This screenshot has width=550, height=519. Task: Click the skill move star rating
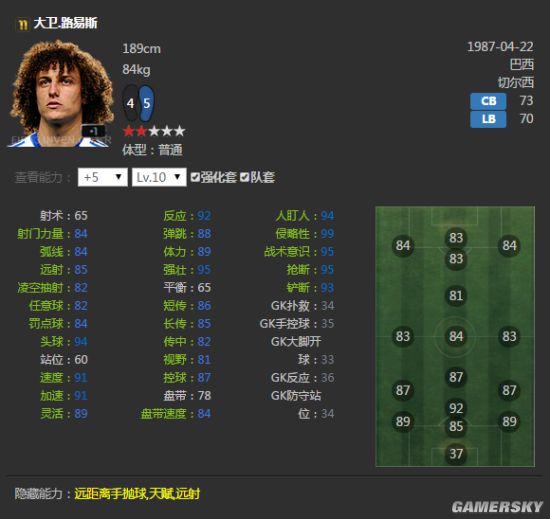154,131
